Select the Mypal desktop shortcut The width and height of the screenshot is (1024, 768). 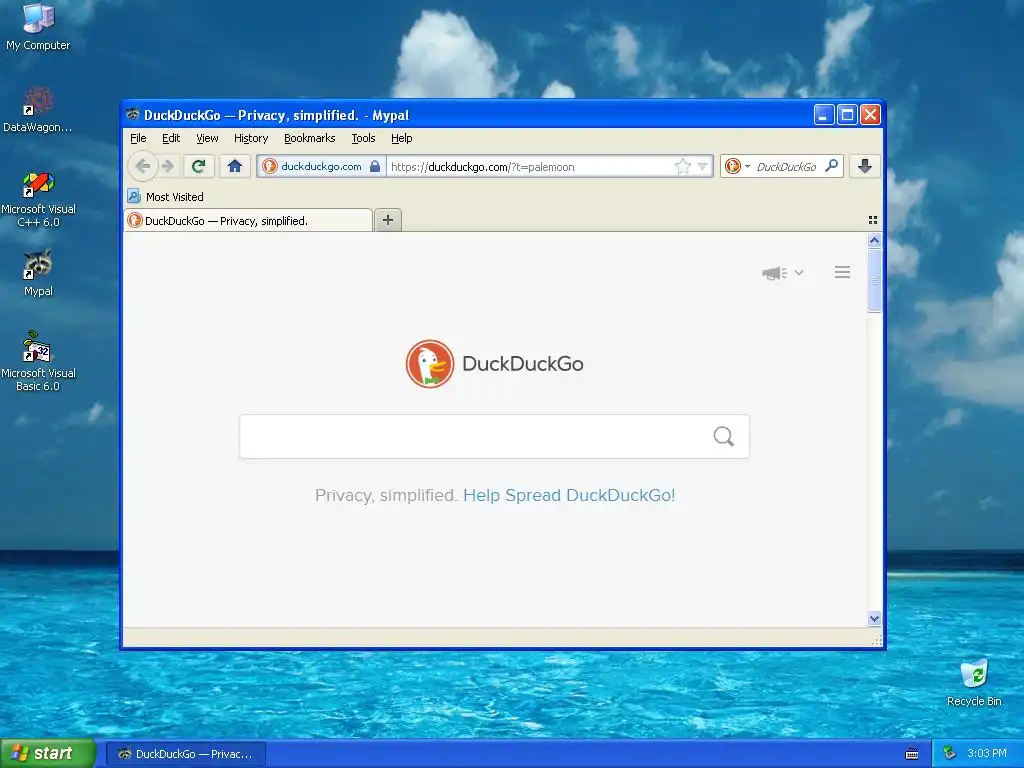pyautogui.click(x=38, y=273)
